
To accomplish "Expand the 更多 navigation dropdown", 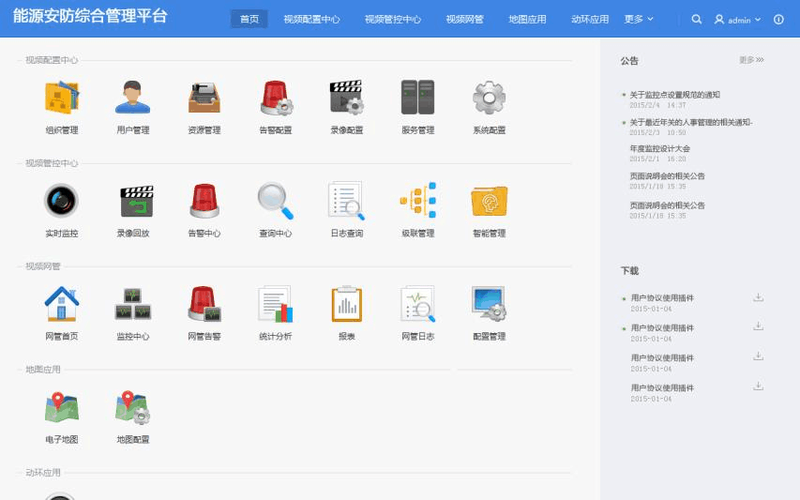I will [x=638, y=19].
